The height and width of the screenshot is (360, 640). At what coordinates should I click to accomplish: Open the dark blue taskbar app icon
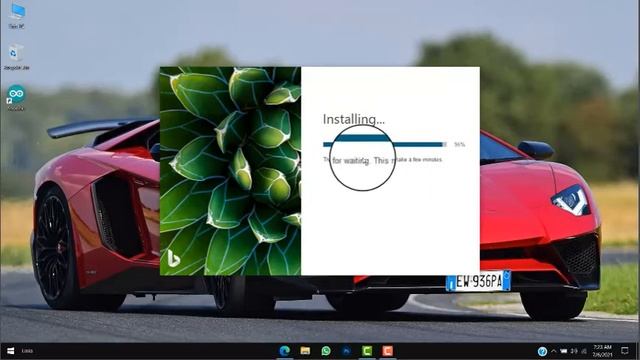pyautogui.click(x=346, y=351)
